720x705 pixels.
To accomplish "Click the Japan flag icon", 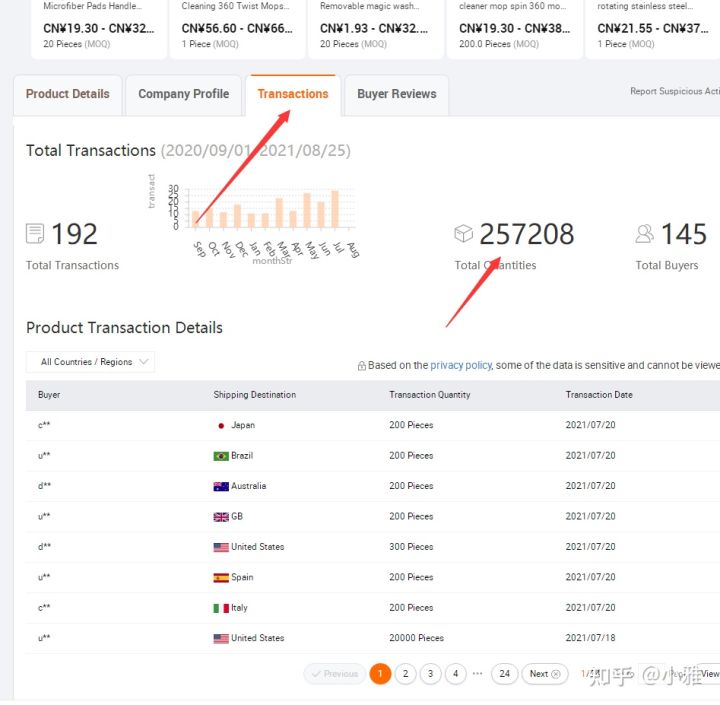I will 221,425.
